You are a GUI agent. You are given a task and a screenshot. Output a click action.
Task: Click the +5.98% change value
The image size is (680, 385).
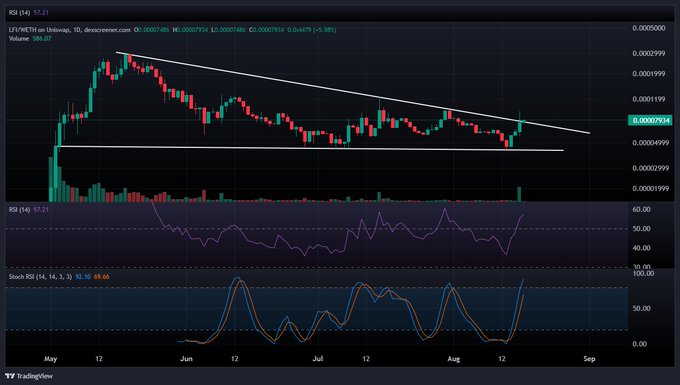(324, 30)
